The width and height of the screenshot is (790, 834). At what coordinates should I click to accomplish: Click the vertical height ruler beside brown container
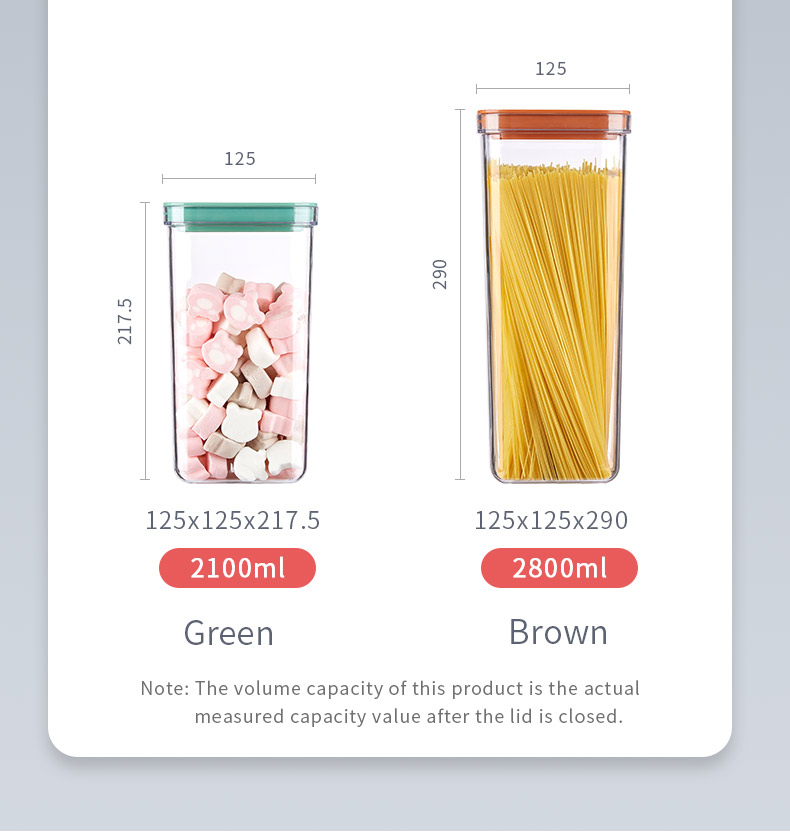click(460, 295)
